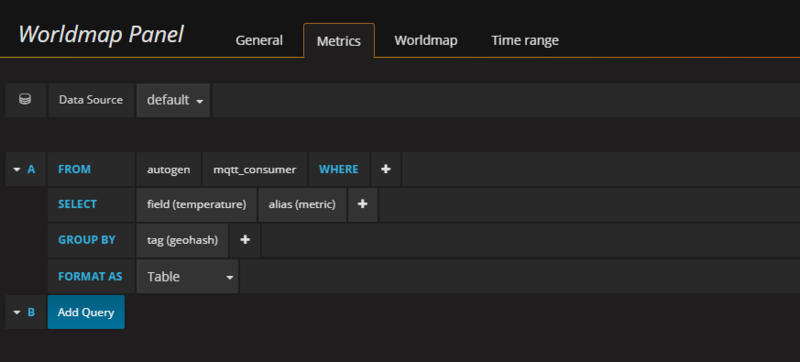The image size is (800, 362).
Task: Select the Metrics tab
Action: 339,41
